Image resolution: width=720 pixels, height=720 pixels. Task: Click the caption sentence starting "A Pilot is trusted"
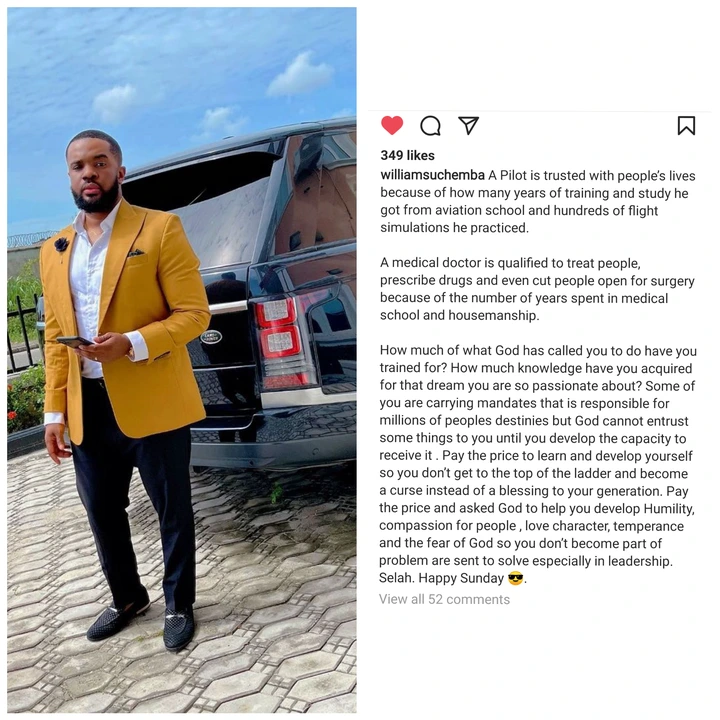pos(537,201)
